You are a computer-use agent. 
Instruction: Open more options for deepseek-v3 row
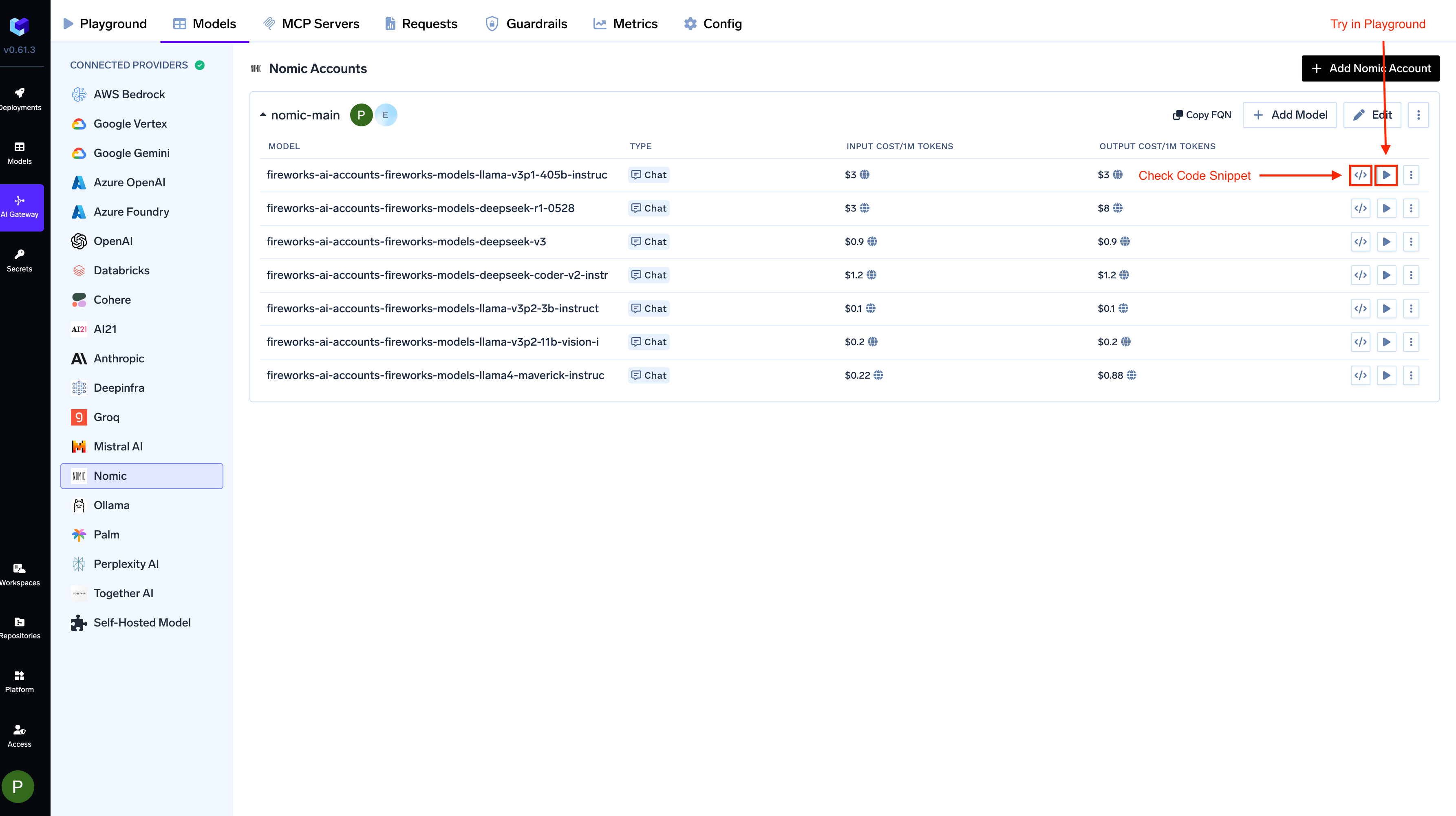[x=1410, y=242]
